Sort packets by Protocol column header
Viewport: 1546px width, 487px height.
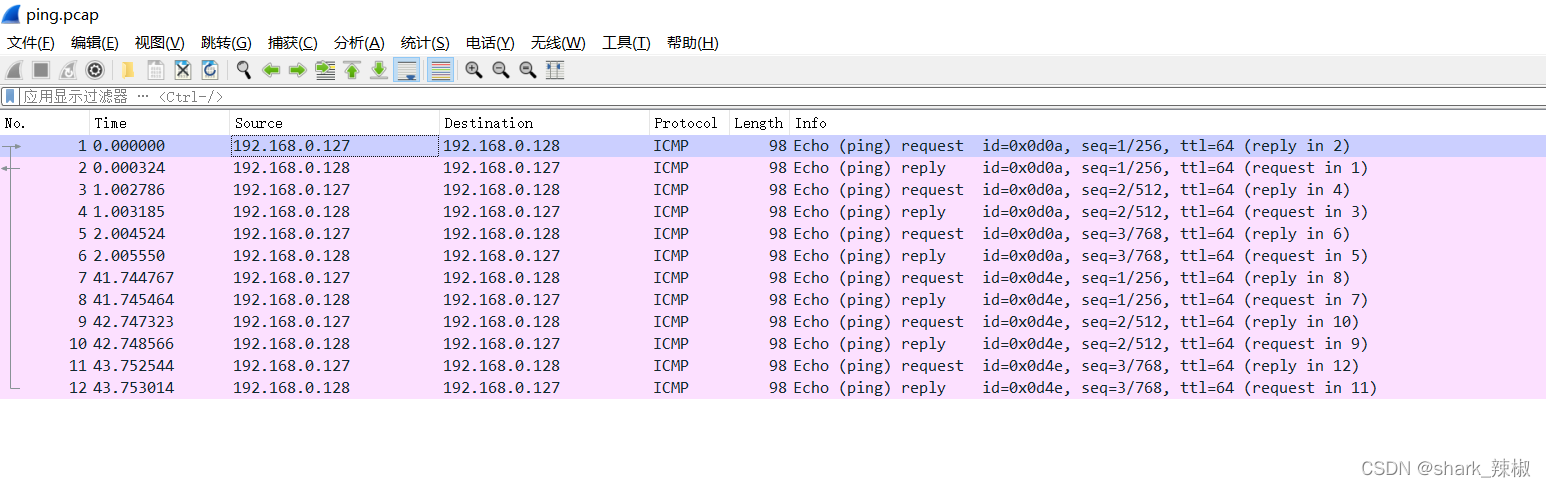coord(686,123)
